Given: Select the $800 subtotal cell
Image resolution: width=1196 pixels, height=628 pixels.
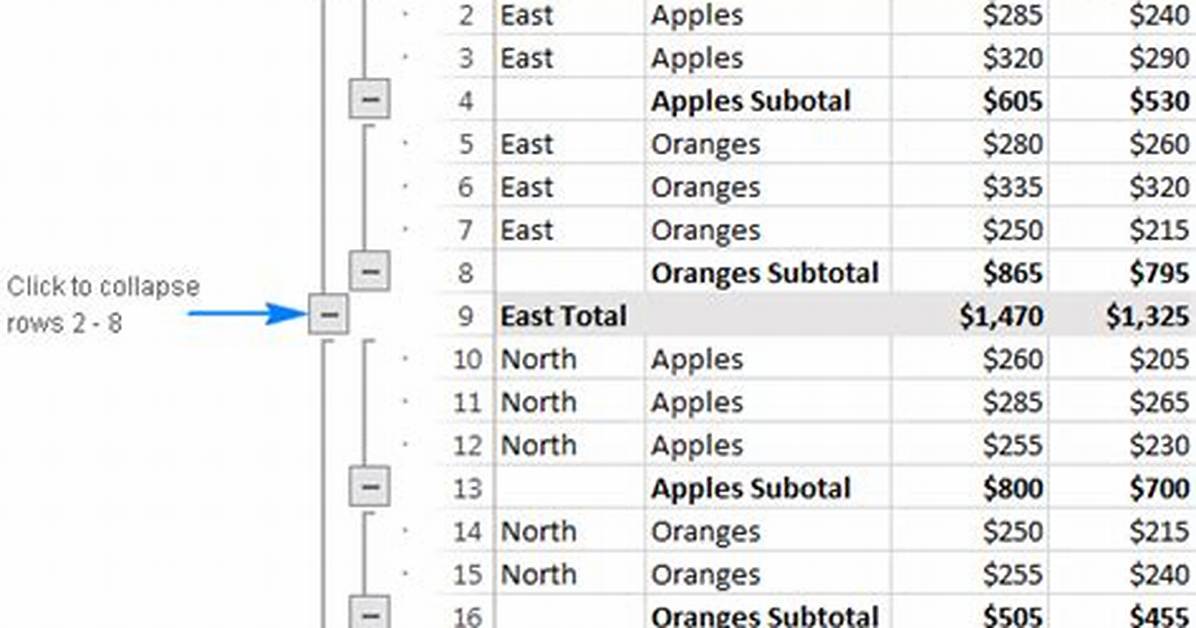Looking at the screenshot, I should pyautogui.click(x=969, y=488).
